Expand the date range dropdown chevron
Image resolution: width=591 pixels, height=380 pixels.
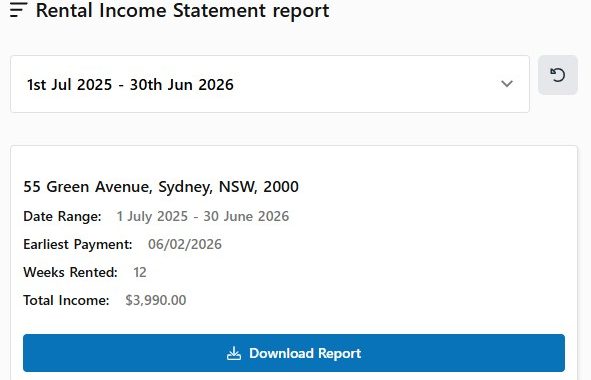point(507,84)
